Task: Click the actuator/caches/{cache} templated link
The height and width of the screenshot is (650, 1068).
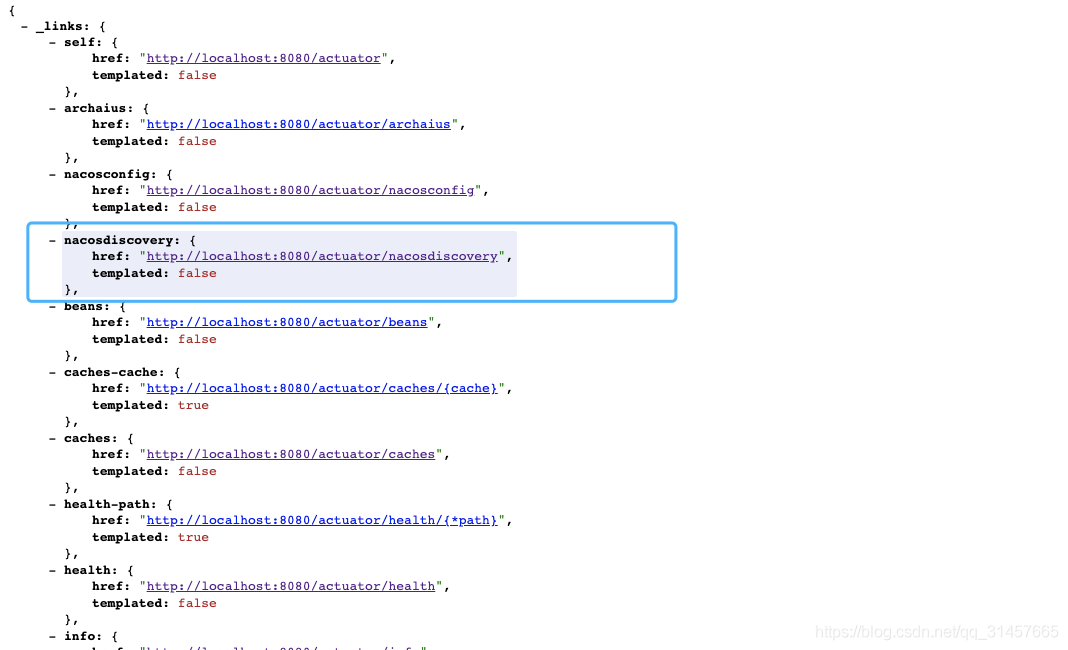Action: (x=322, y=388)
